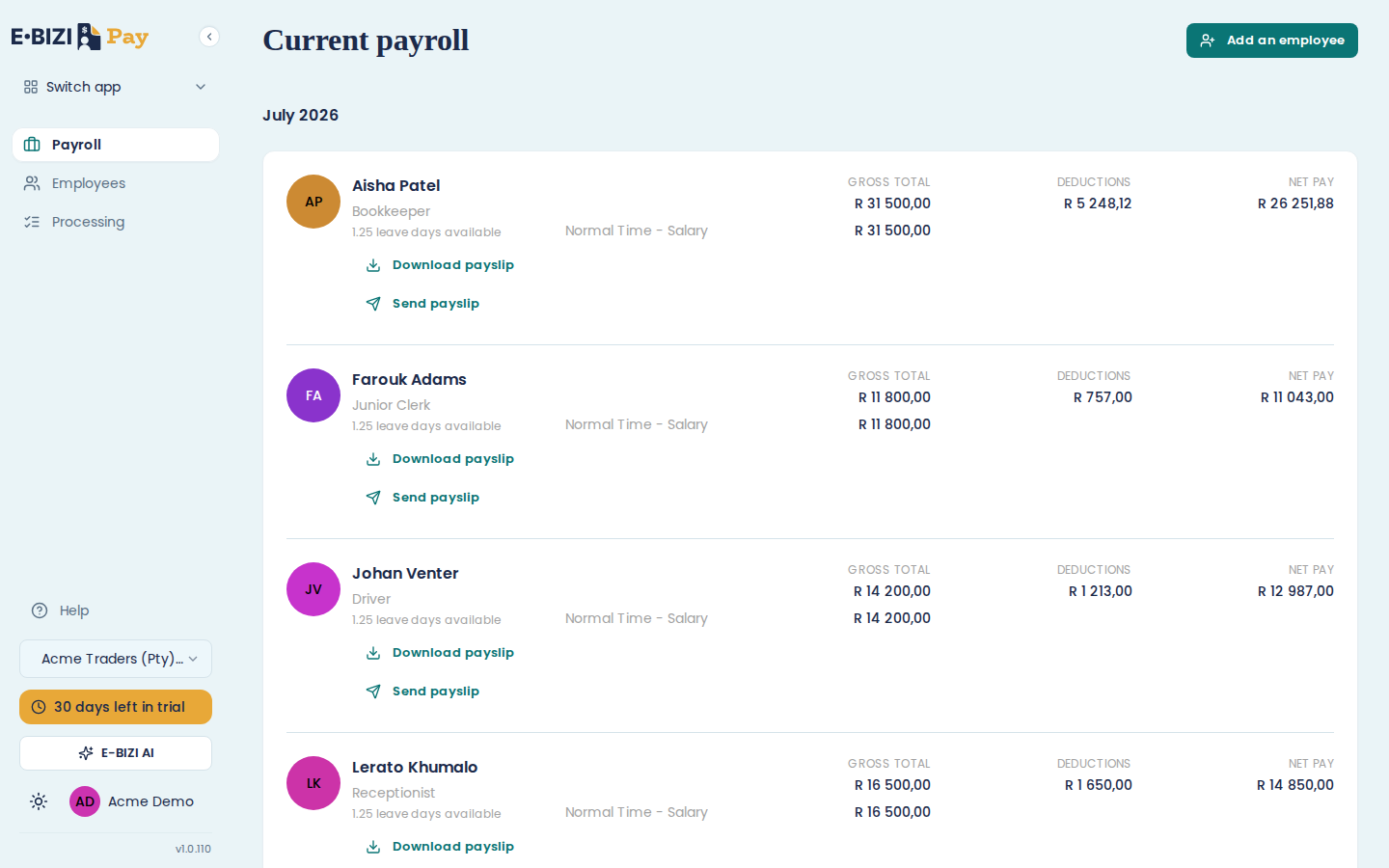Click the E-BIZI Pay logo
This screenshot has height=868, width=1389.
(x=80, y=37)
